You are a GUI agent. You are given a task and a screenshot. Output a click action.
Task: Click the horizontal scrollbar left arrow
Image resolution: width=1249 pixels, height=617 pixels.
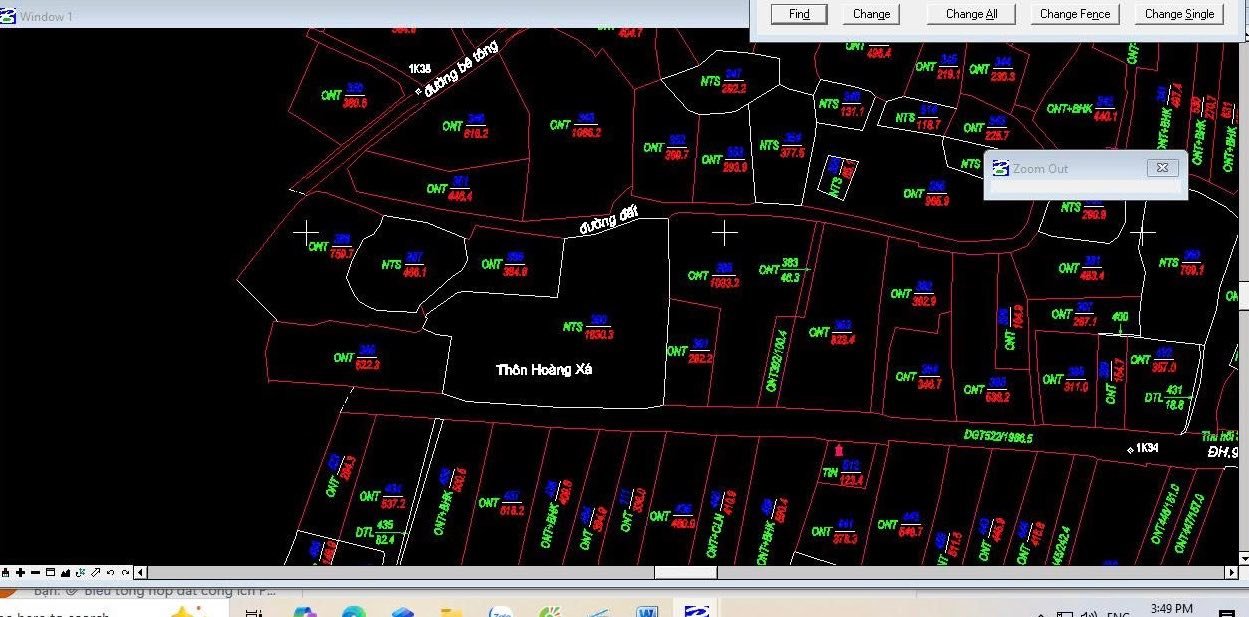[141, 573]
